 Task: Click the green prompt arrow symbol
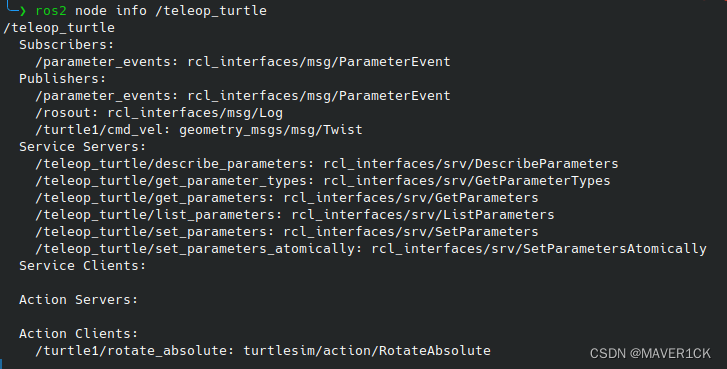(22, 11)
